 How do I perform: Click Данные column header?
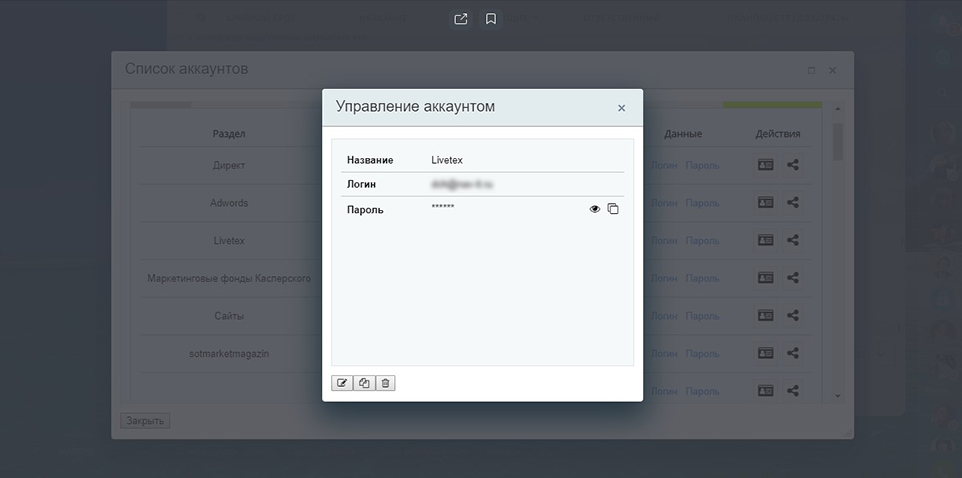(x=683, y=133)
